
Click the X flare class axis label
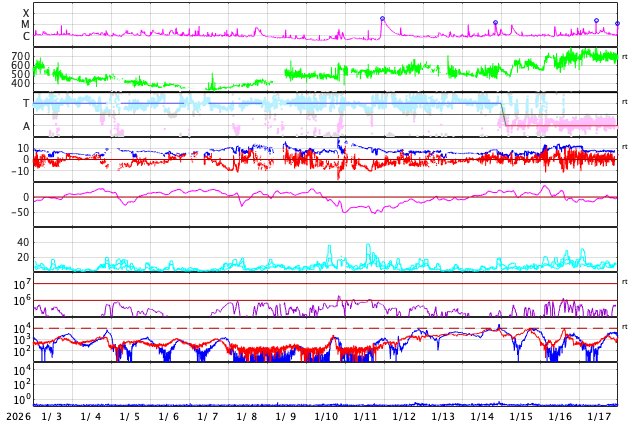[x=26, y=13]
